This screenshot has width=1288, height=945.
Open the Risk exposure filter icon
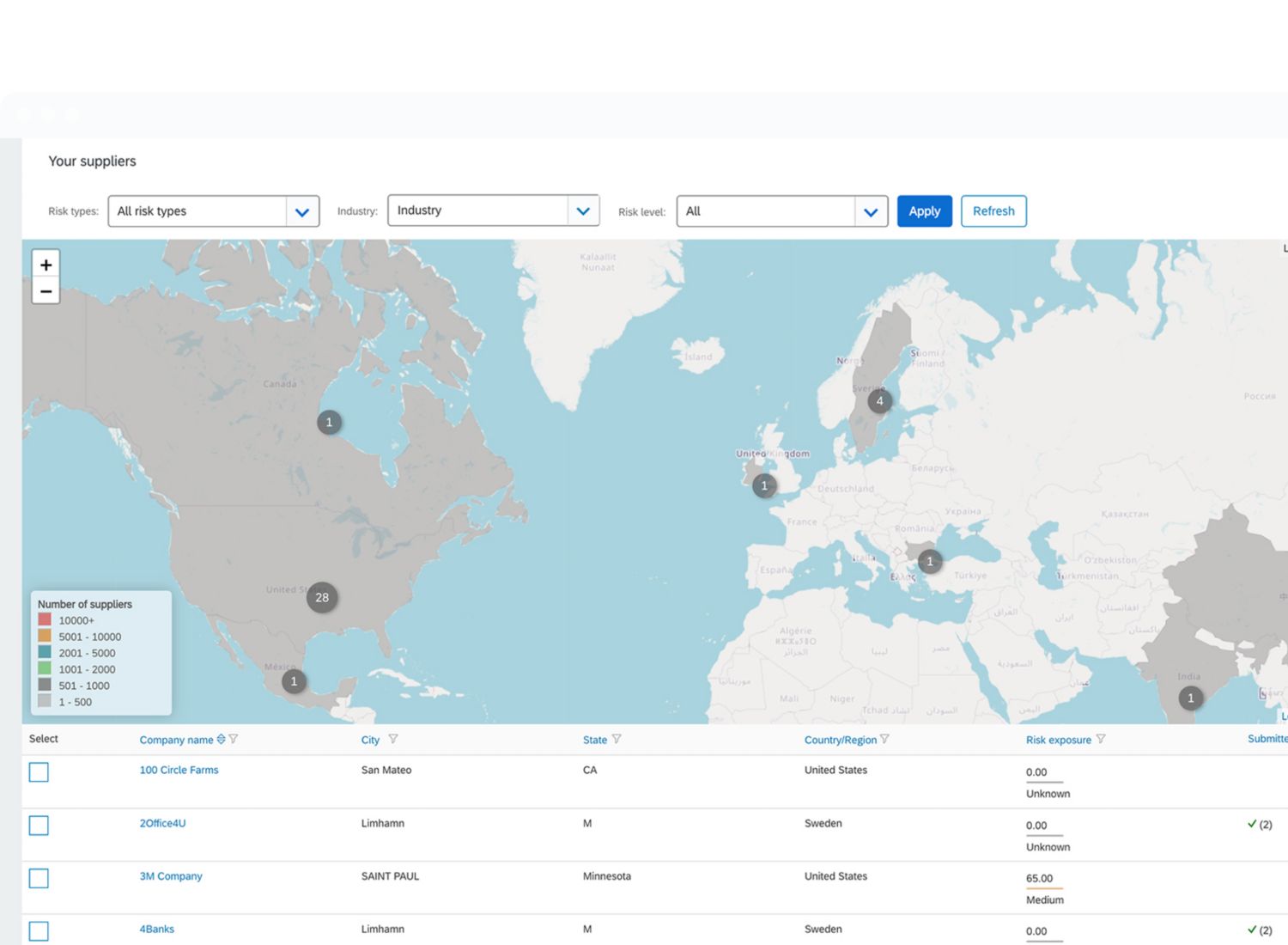point(1101,740)
